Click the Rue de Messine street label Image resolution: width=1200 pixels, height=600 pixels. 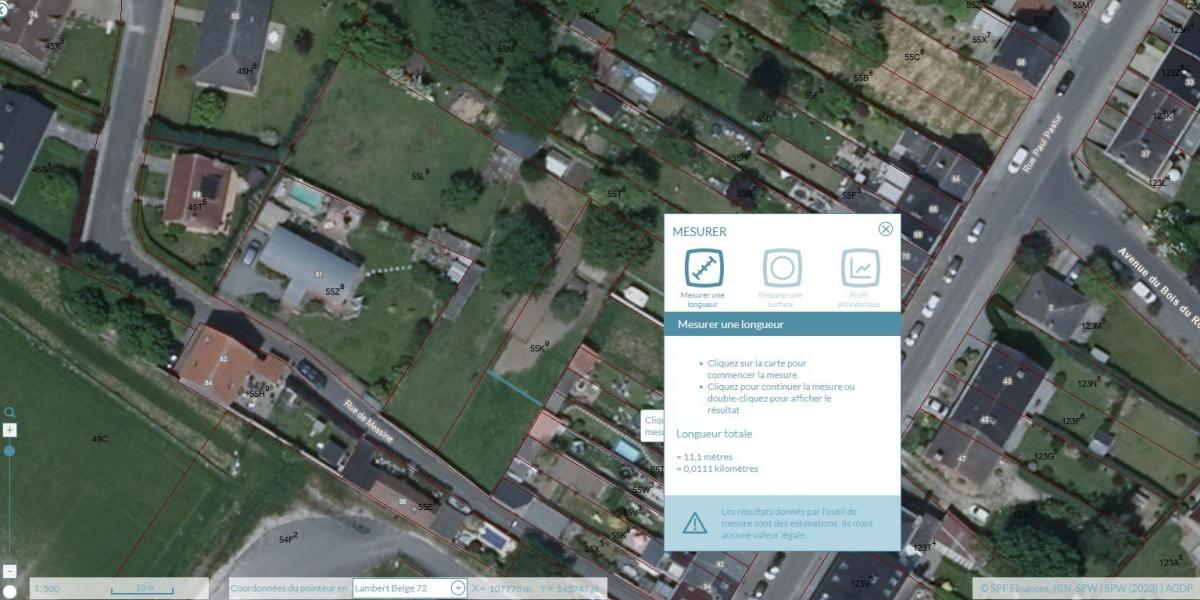[x=368, y=424]
